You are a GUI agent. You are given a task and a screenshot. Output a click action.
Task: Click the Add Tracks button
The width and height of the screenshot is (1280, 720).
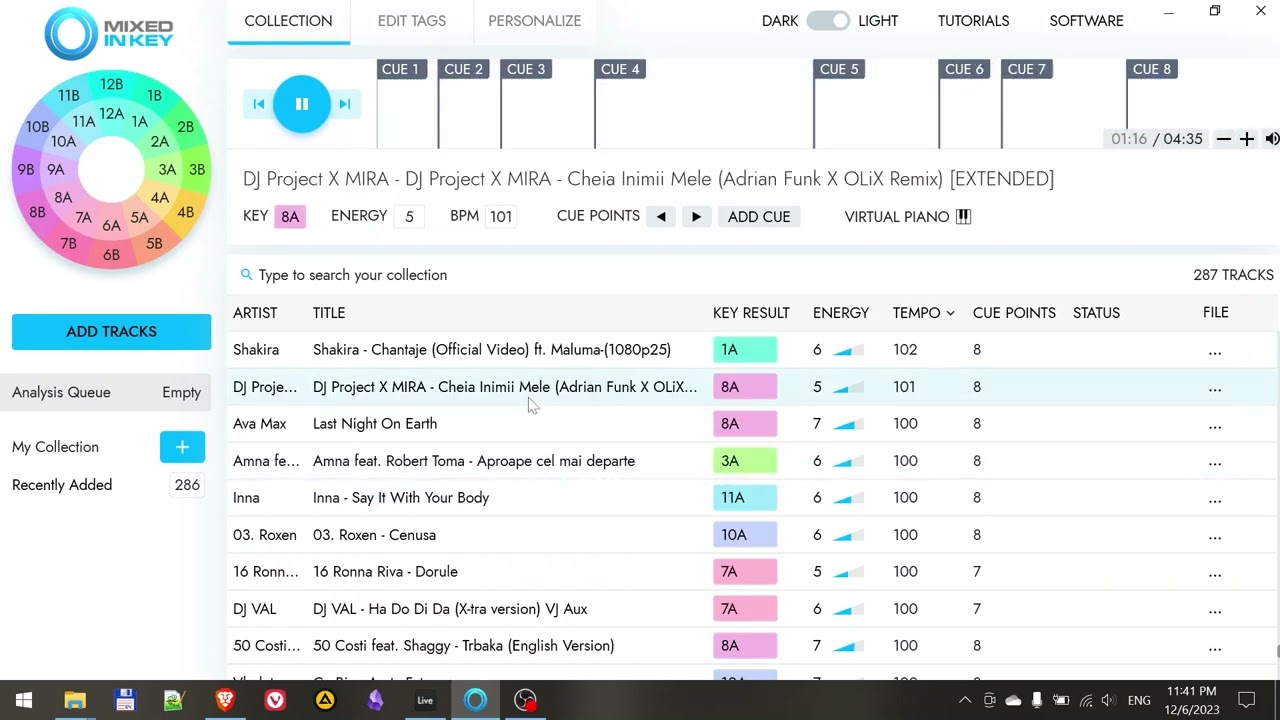click(x=111, y=332)
